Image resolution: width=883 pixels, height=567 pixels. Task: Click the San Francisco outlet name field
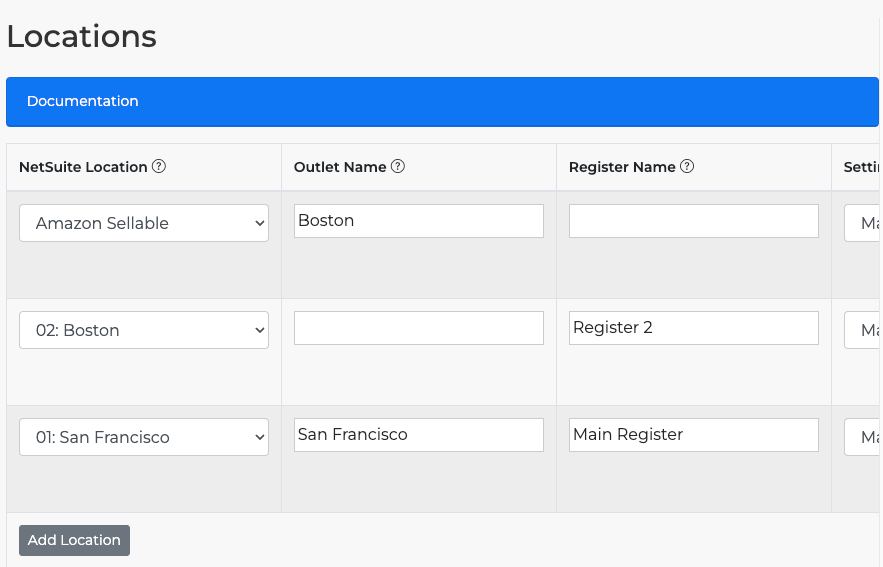418,435
